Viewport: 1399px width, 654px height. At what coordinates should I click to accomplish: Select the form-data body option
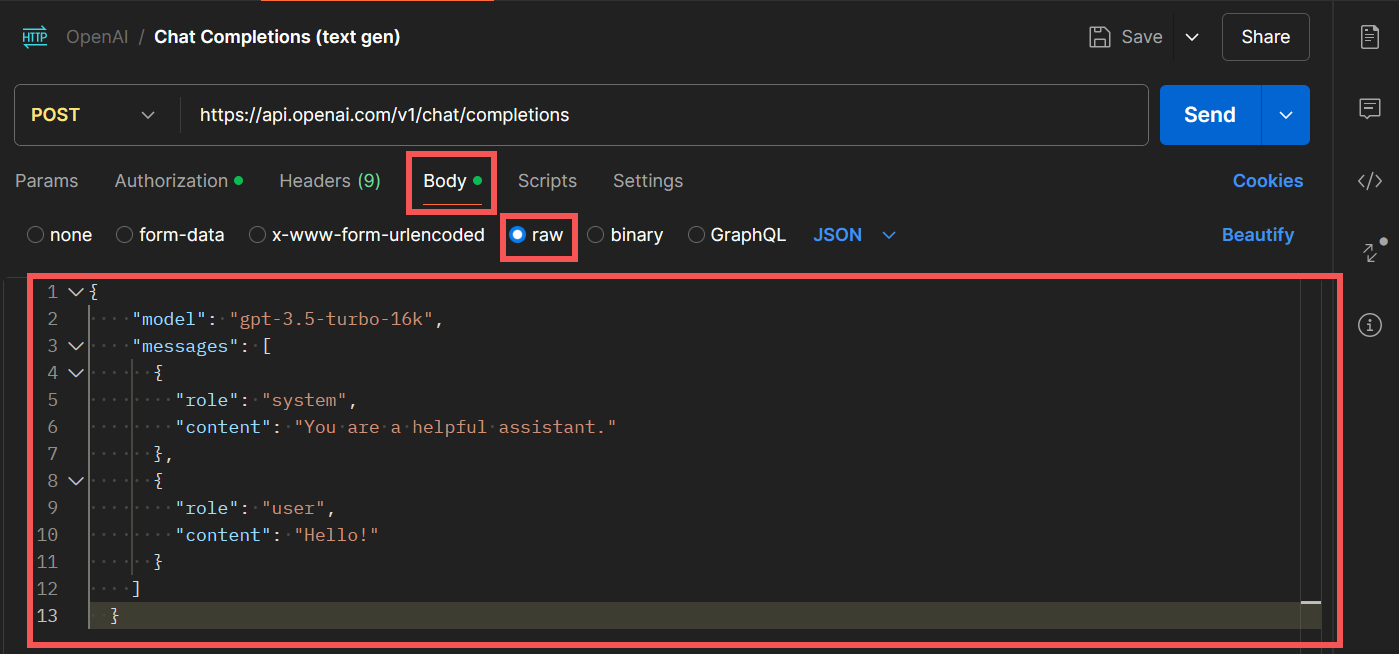pyautogui.click(x=170, y=235)
